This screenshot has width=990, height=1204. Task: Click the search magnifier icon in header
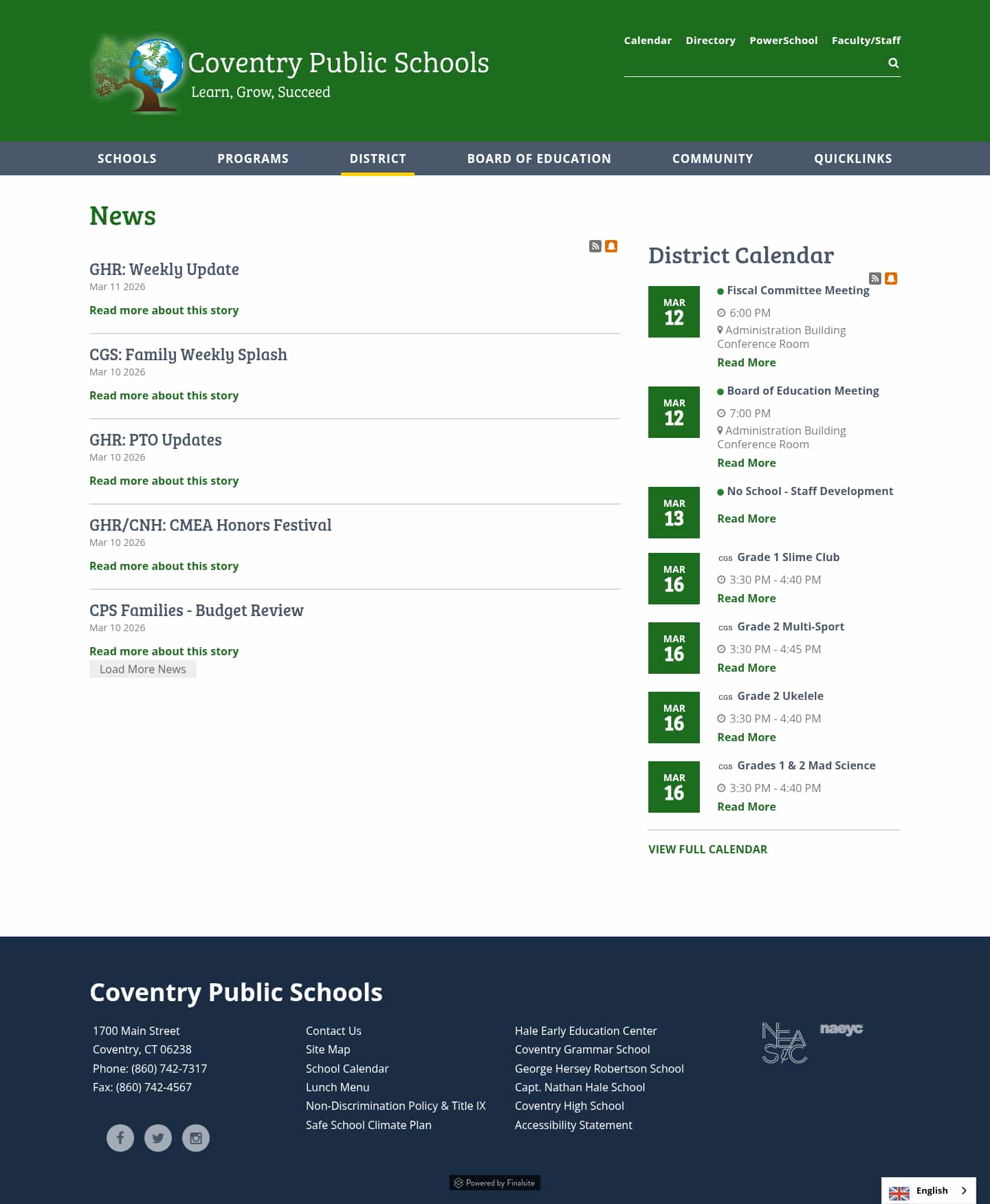click(x=893, y=63)
